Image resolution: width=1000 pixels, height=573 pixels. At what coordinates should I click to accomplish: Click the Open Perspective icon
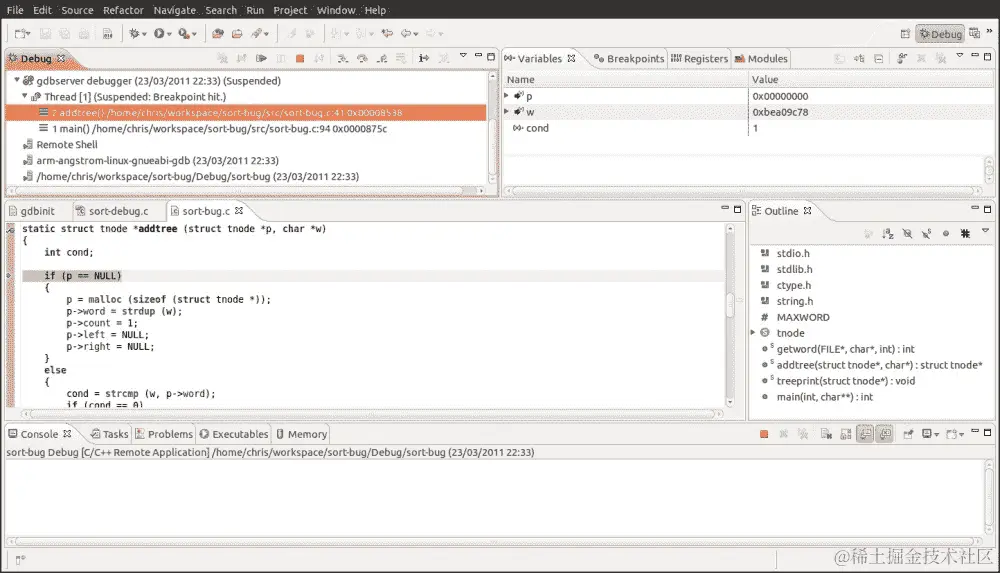(x=905, y=34)
